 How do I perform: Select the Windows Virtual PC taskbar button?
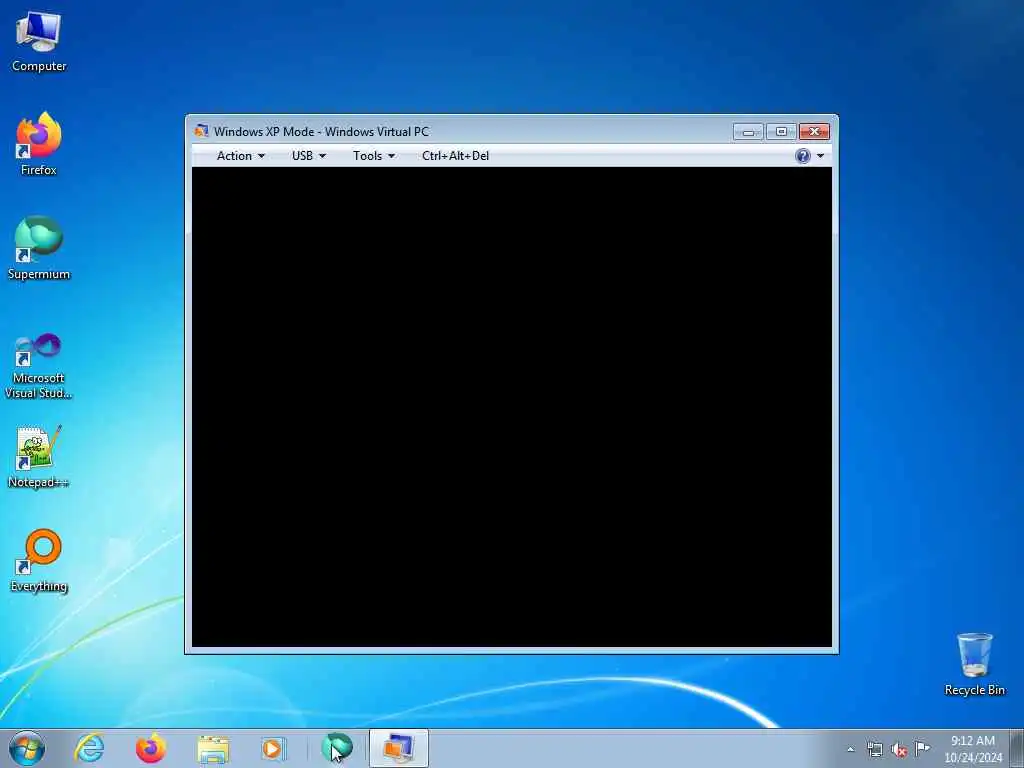tap(398, 748)
